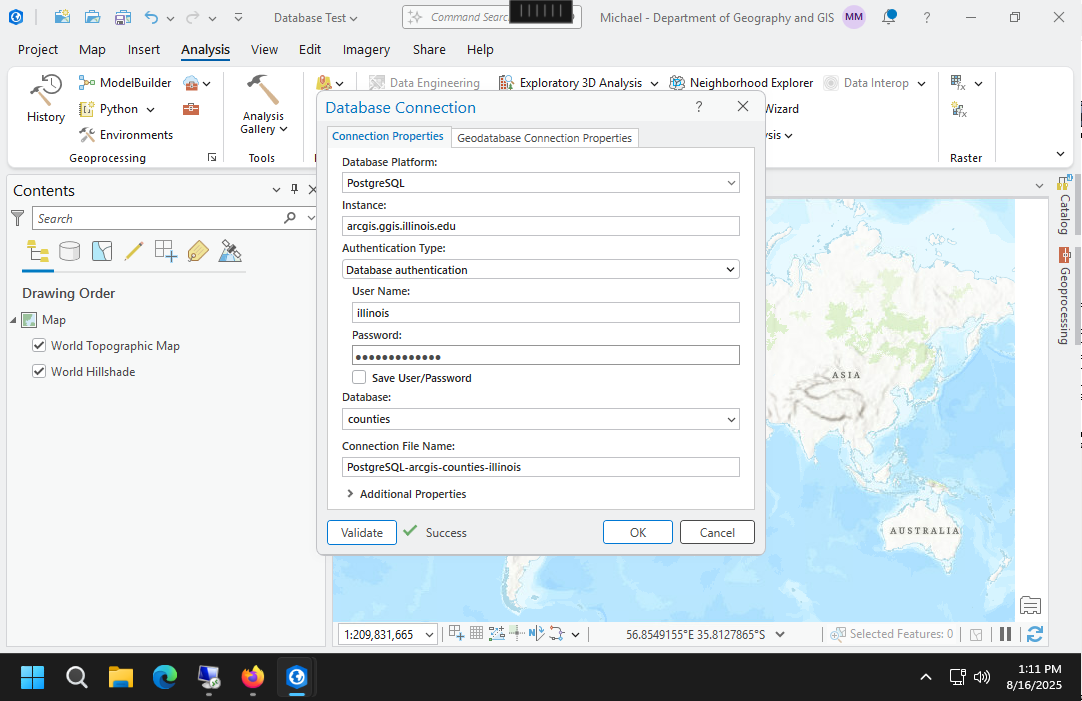
Task: Open the map scale dropdown
Action: pyautogui.click(x=429, y=634)
